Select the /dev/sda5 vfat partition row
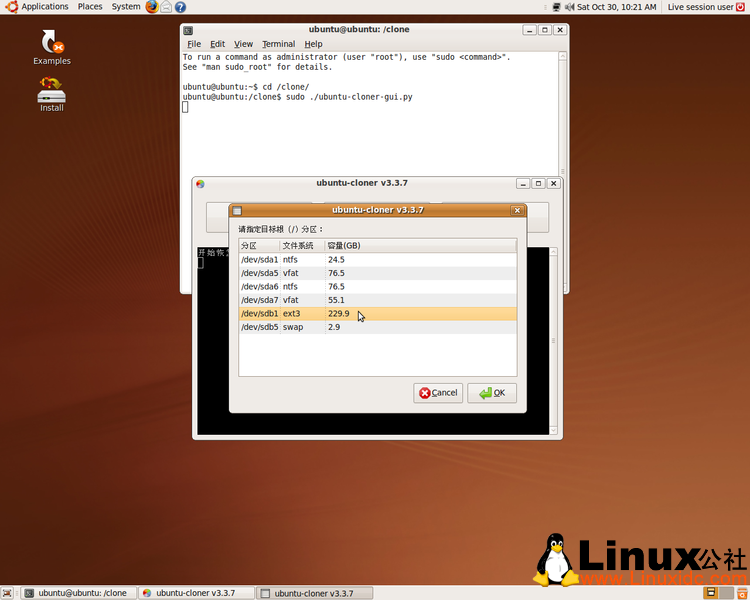This screenshot has height=600, width=750. (378, 273)
